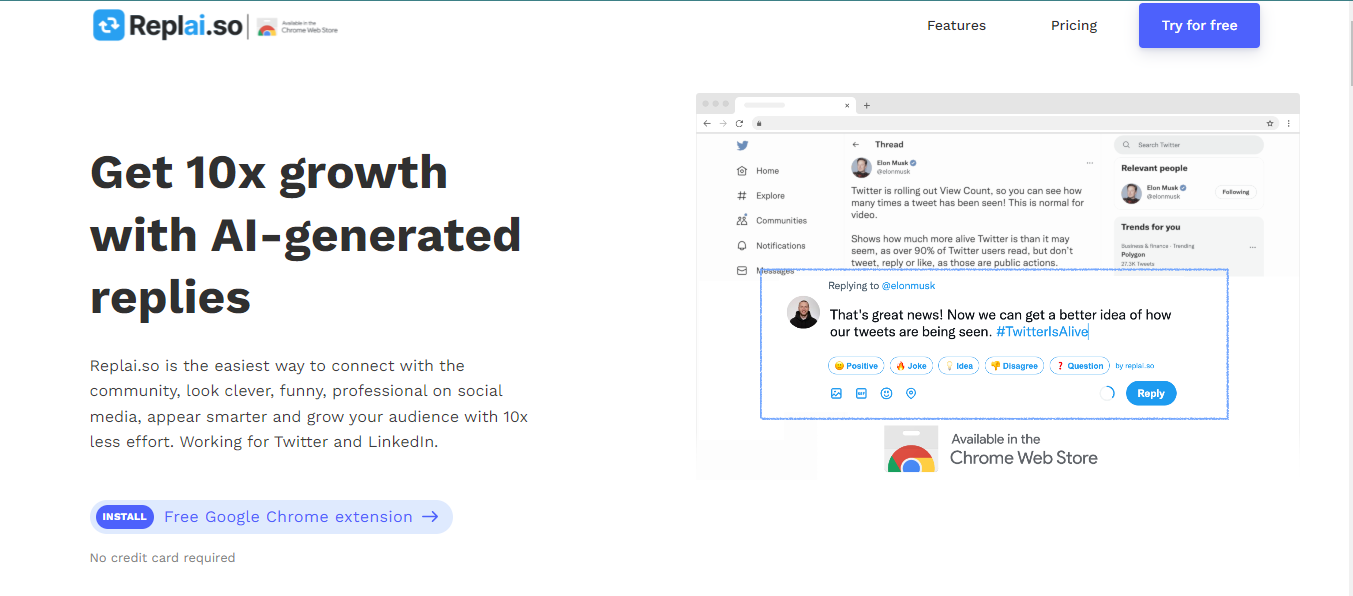Click the Free Google Chrome extension link
Screen dimensions: 1353x596
pos(288,517)
